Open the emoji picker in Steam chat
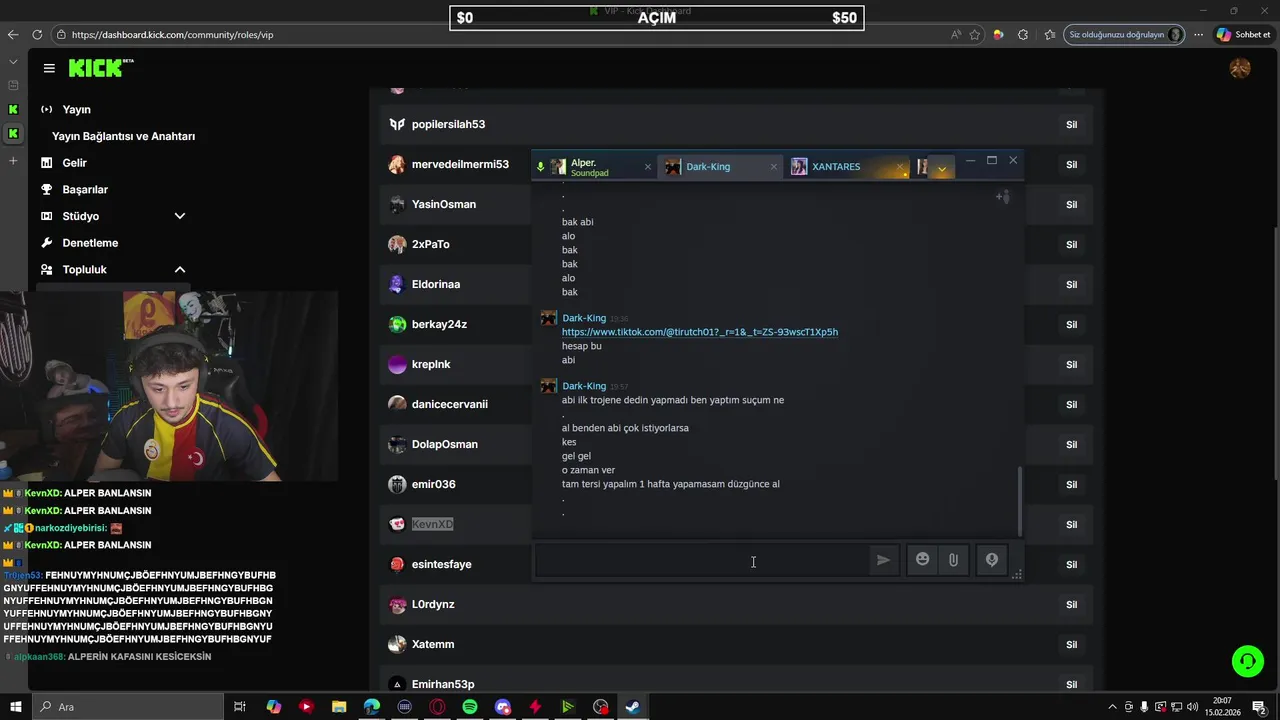 [x=922, y=560]
